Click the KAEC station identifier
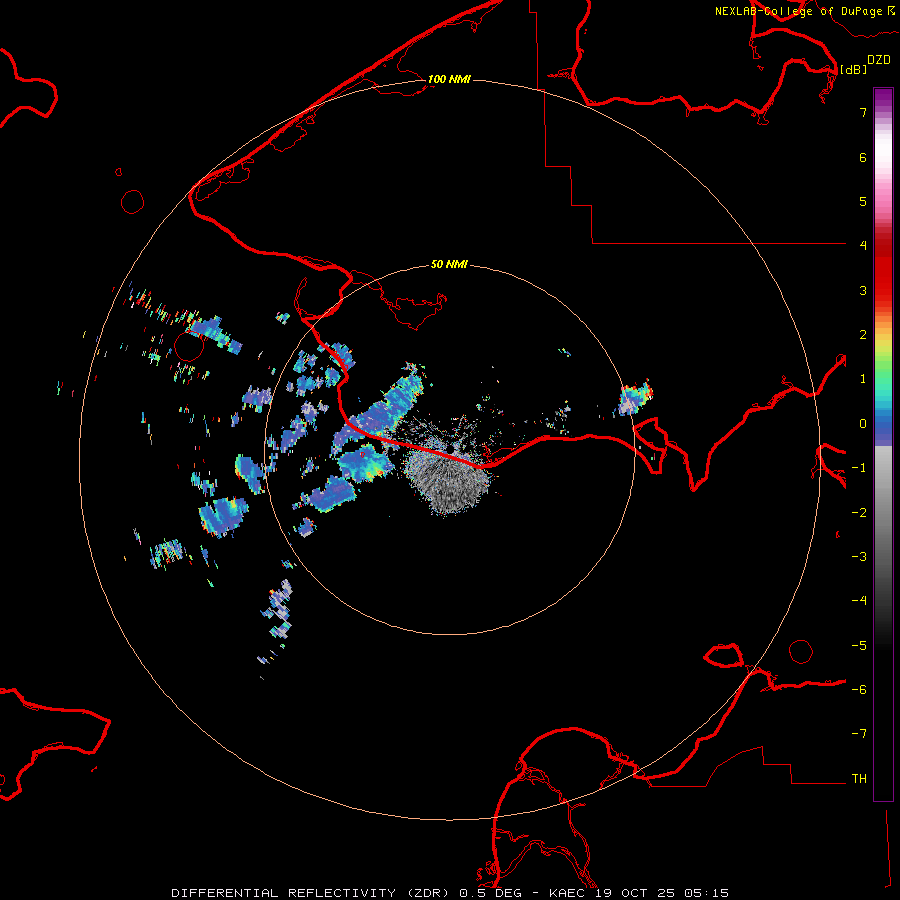 coord(568,893)
